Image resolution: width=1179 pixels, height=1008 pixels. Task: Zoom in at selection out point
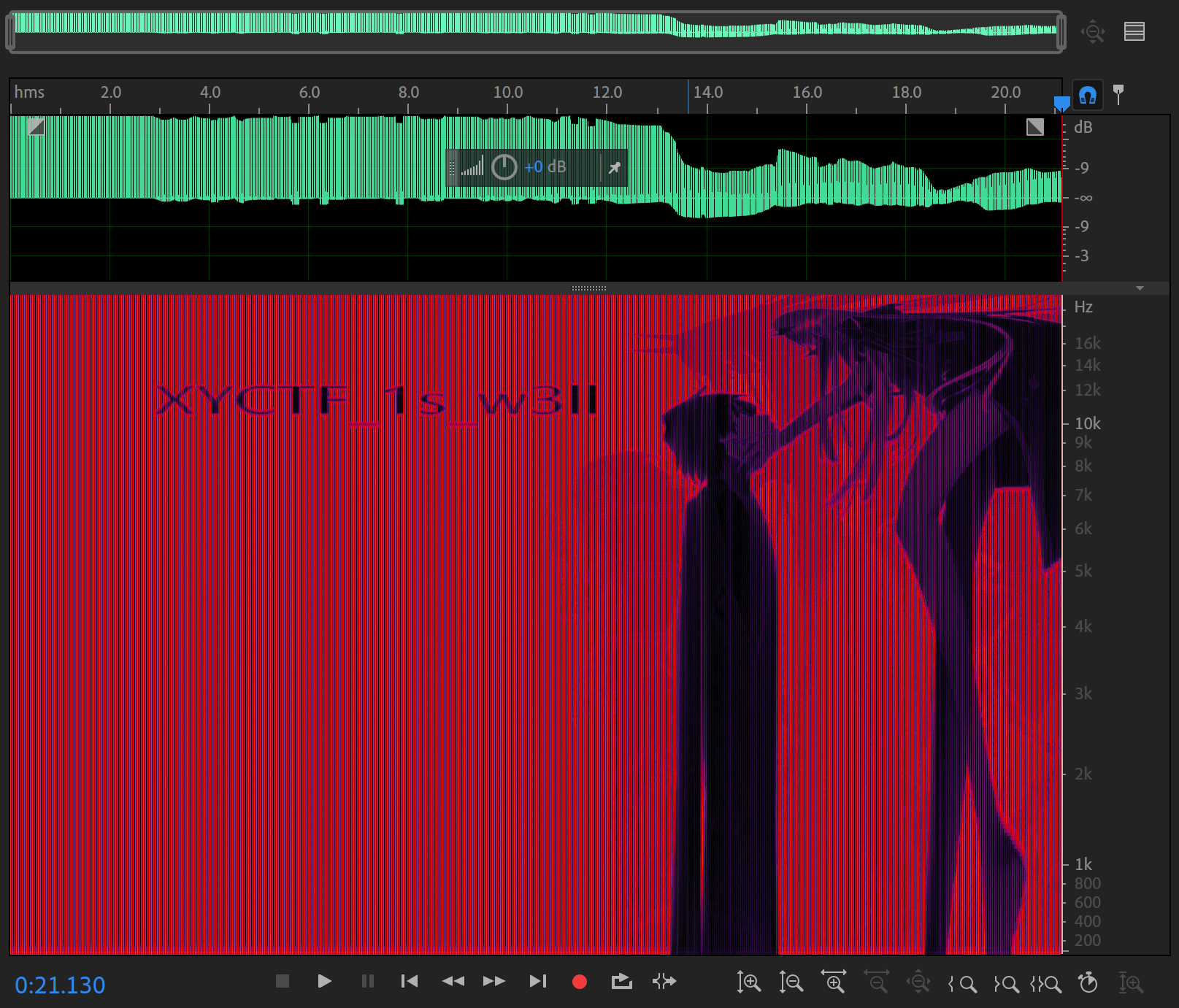[x=1006, y=984]
